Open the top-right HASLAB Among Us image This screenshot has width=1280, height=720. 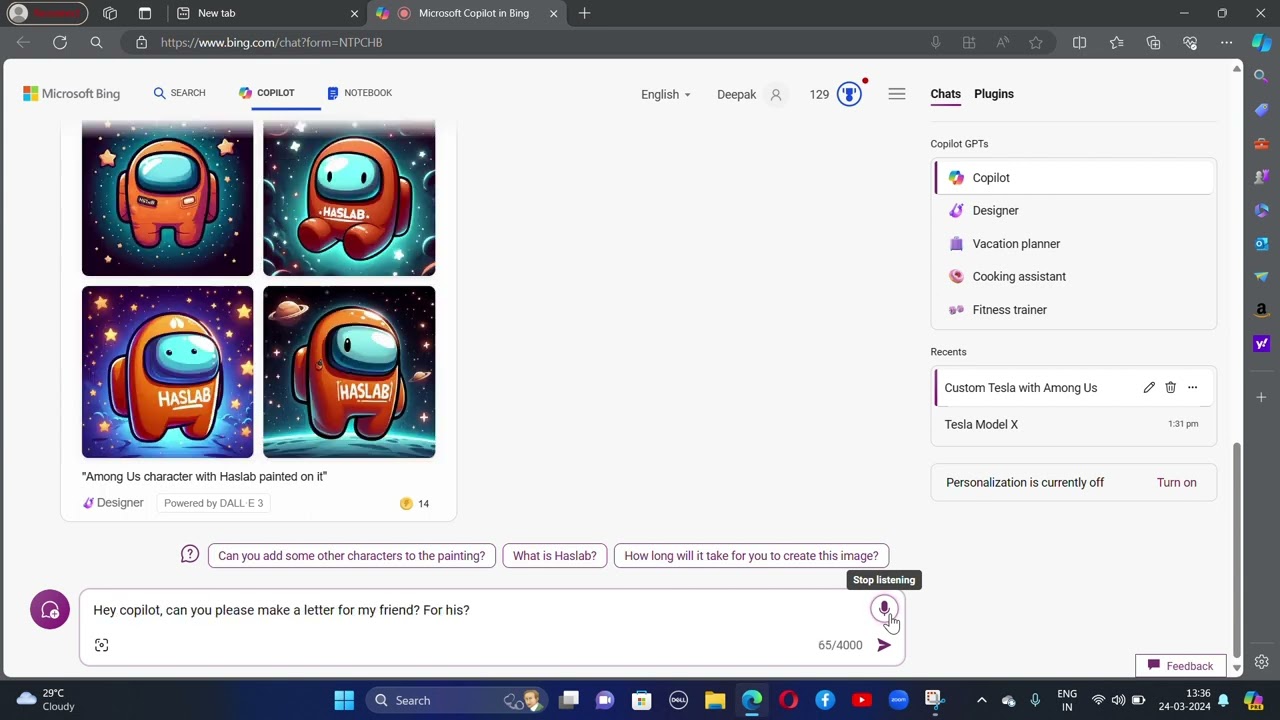(x=349, y=198)
